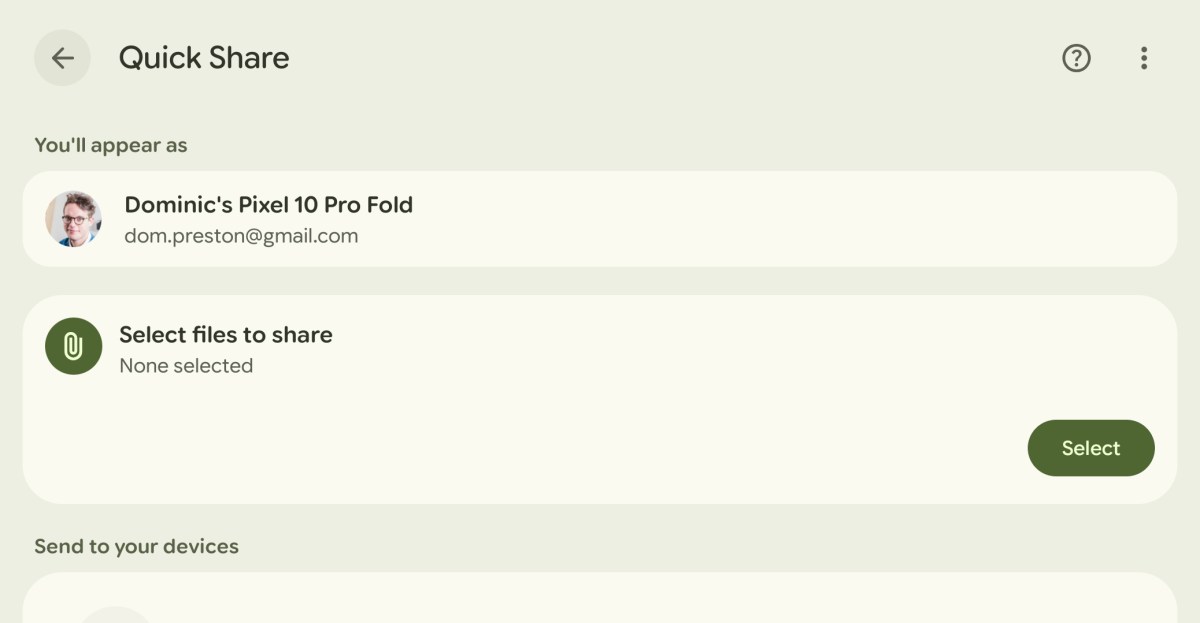This screenshot has width=1200, height=623.
Task: Tap the device name Dominic's Pixel 10 Pro Fold
Action: pyautogui.click(x=268, y=205)
